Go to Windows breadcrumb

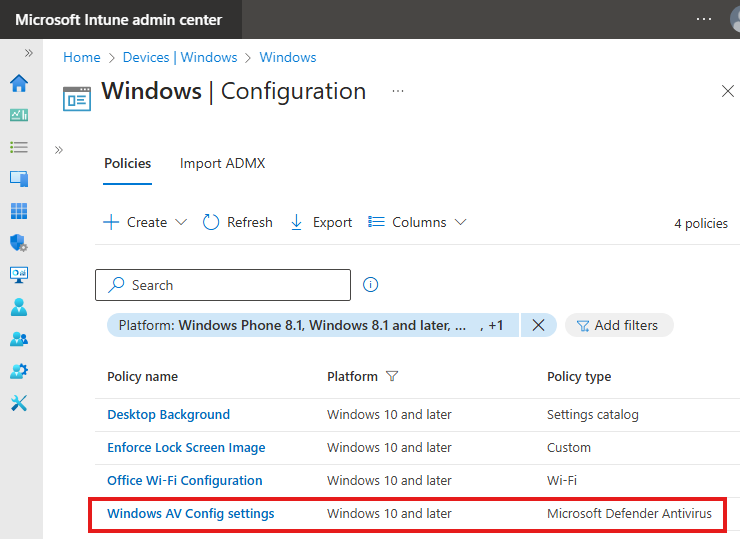[x=288, y=57]
